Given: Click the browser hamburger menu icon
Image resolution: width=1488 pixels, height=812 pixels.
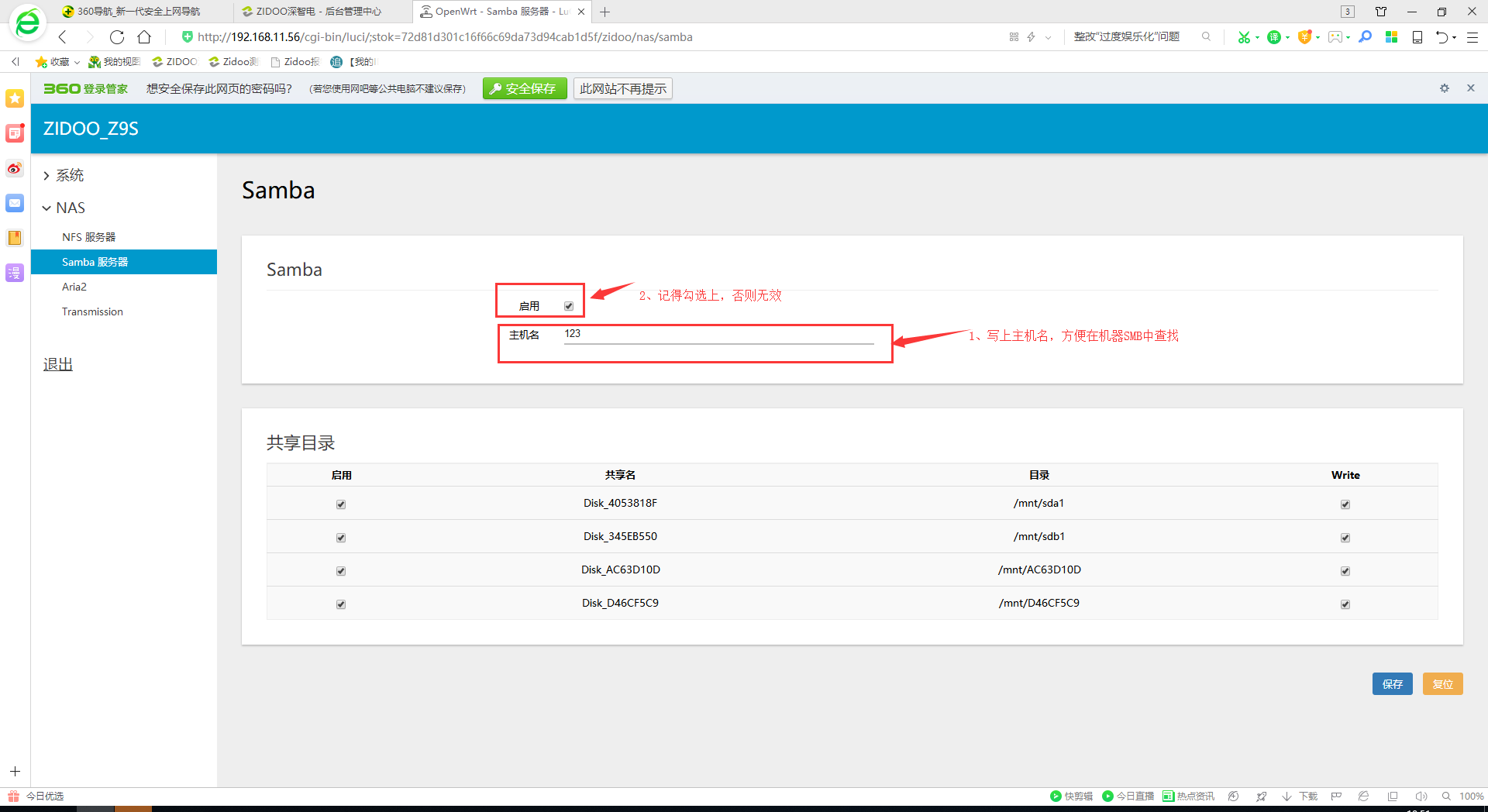Looking at the screenshot, I should click(1472, 37).
